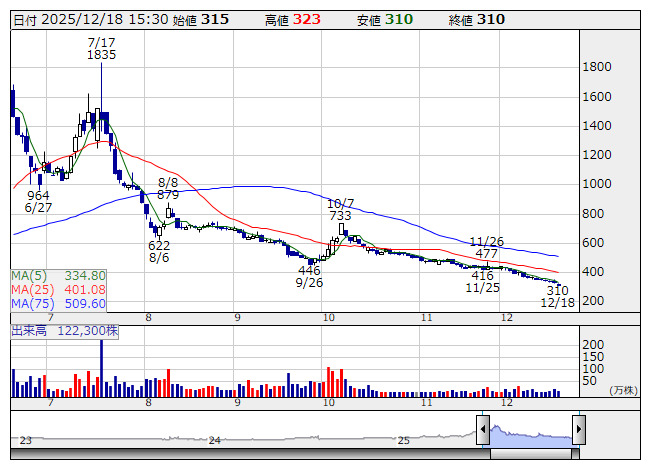Screen dimensions: 653x470
Task: Click the 9/26 low label 446
Action: coord(309,270)
